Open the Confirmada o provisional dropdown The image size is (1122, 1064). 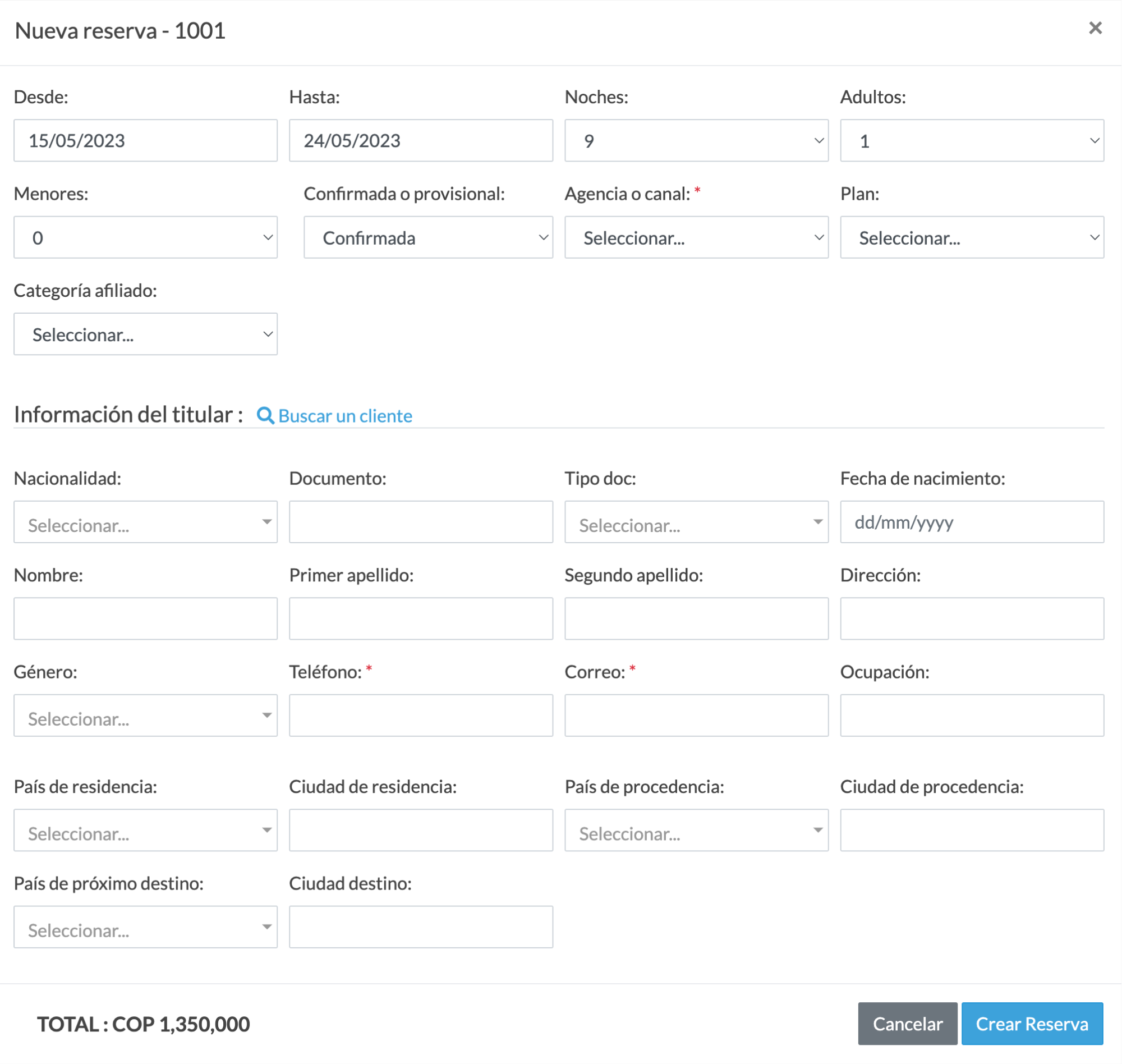coord(428,237)
